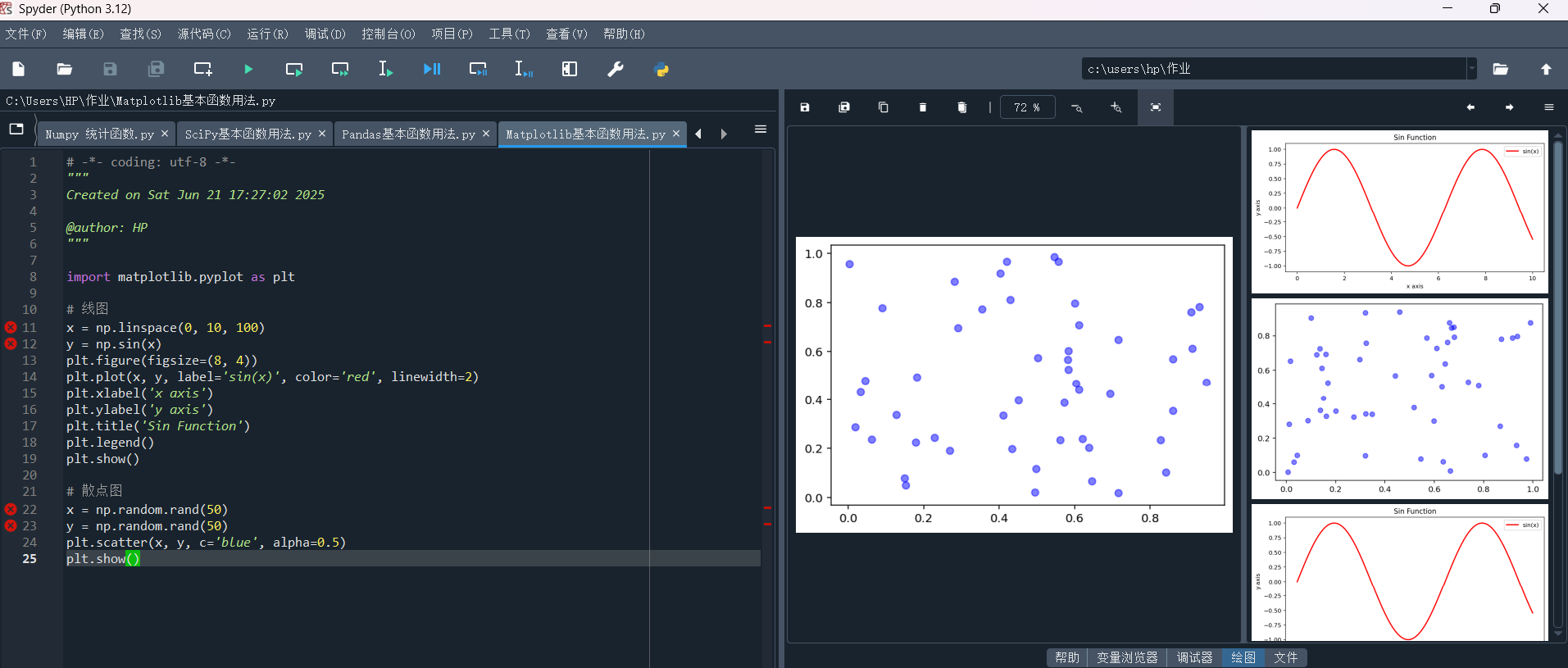The image size is (1568, 668).
Task: Open the 项目(P) menu
Action: point(452,34)
